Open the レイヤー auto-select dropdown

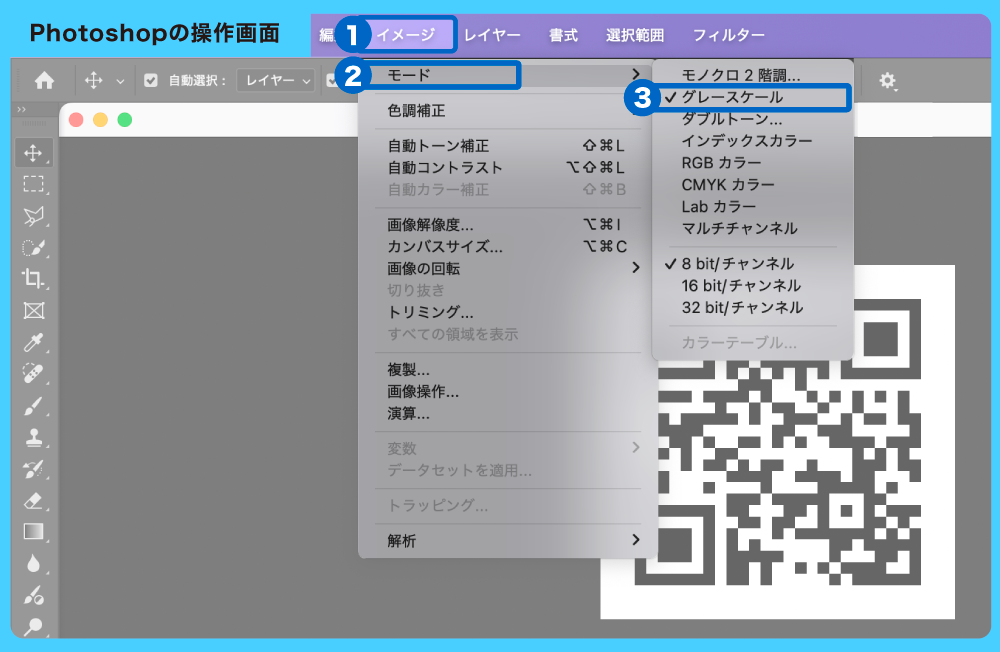coord(276,80)
